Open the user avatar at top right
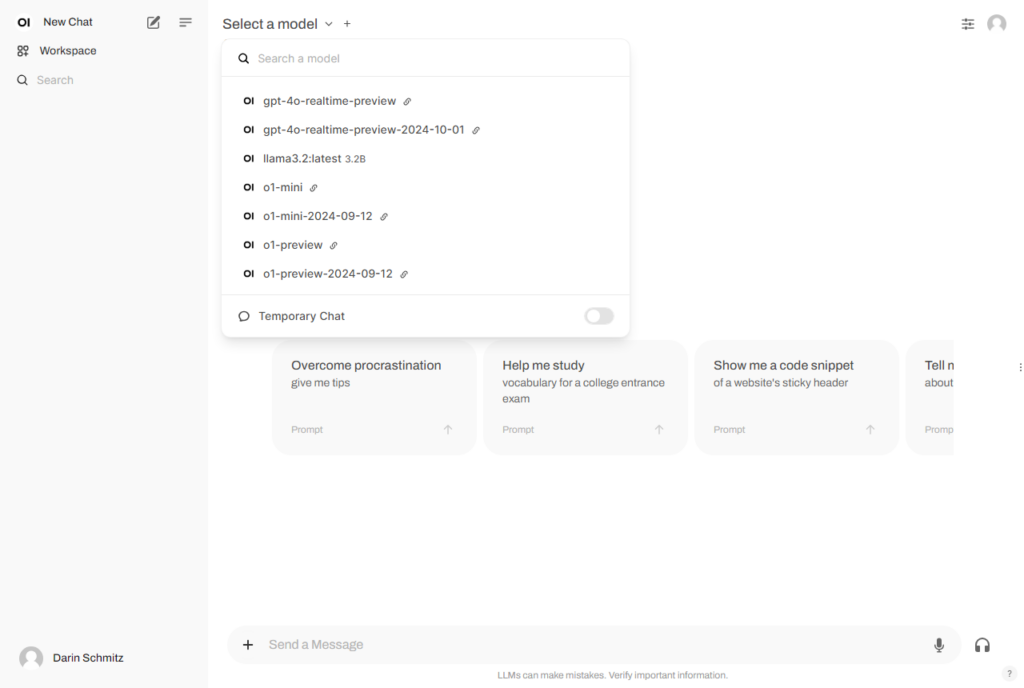This screenshot has height=688, width=1024. click(997, 23)
